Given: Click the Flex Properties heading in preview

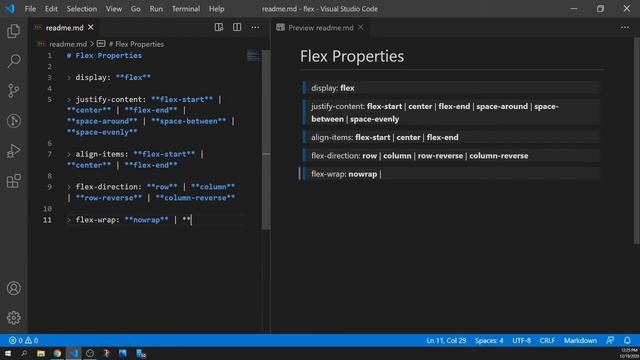Looking at the screenshot, I should point(352,56).
